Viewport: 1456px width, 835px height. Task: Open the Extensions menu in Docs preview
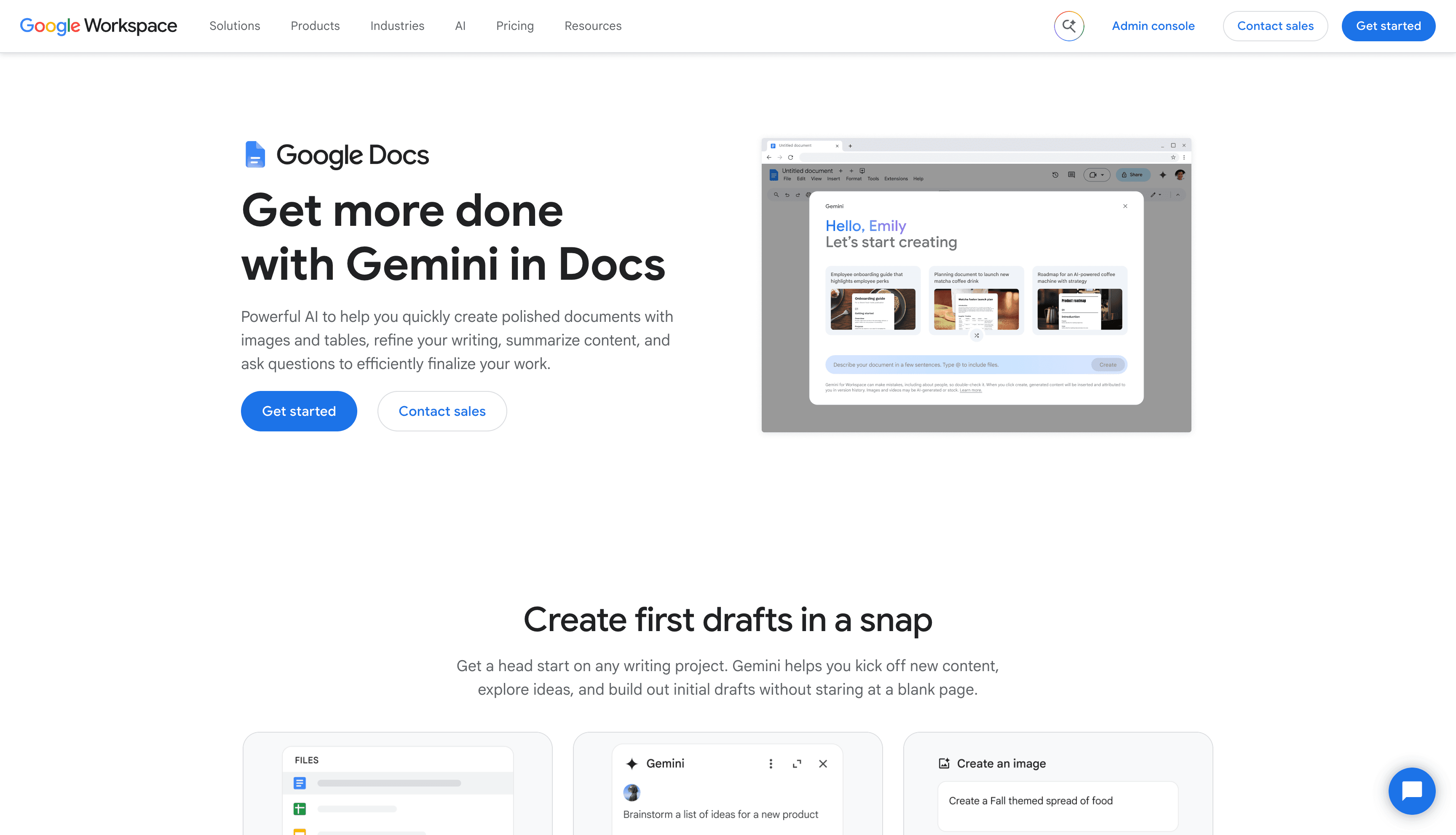click(896, 179)
